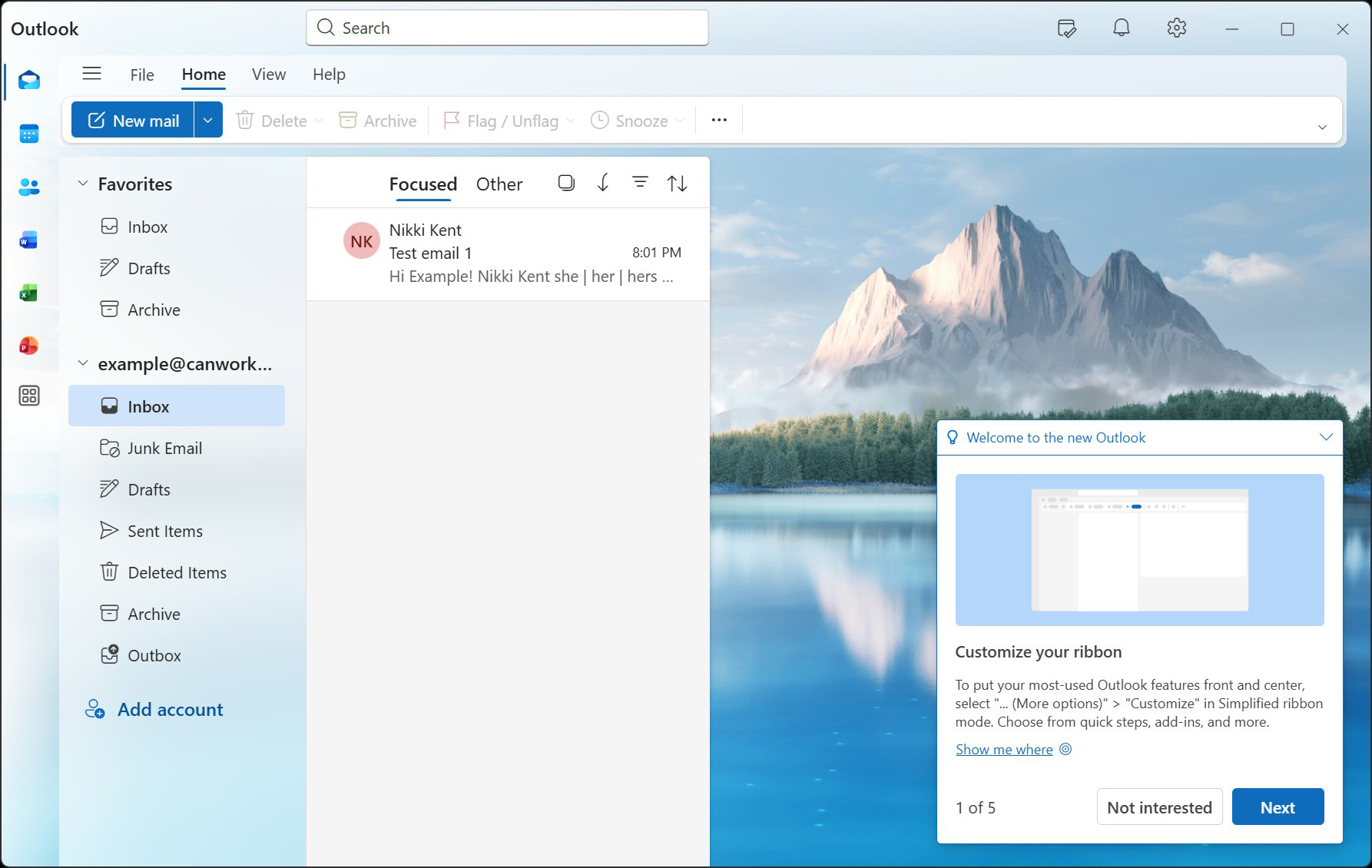Image resolution: width=1372 pixels, height=868 pixels.
Task: Switch to the Other inbox tab
Action: tap(499, 184)
